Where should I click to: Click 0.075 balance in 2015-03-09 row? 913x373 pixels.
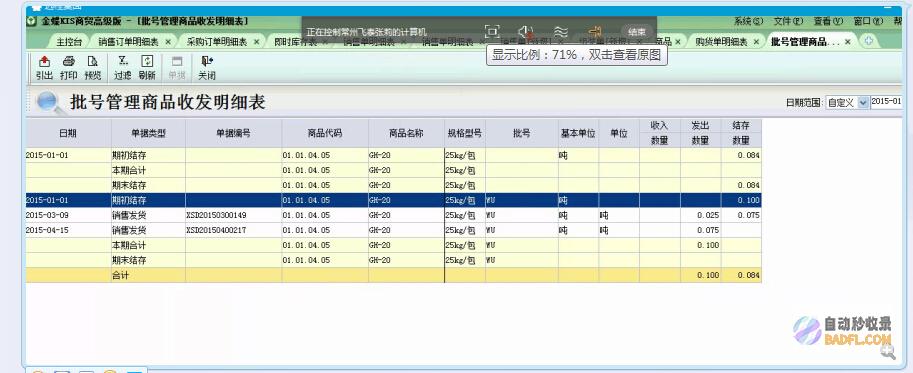point(742,215)
